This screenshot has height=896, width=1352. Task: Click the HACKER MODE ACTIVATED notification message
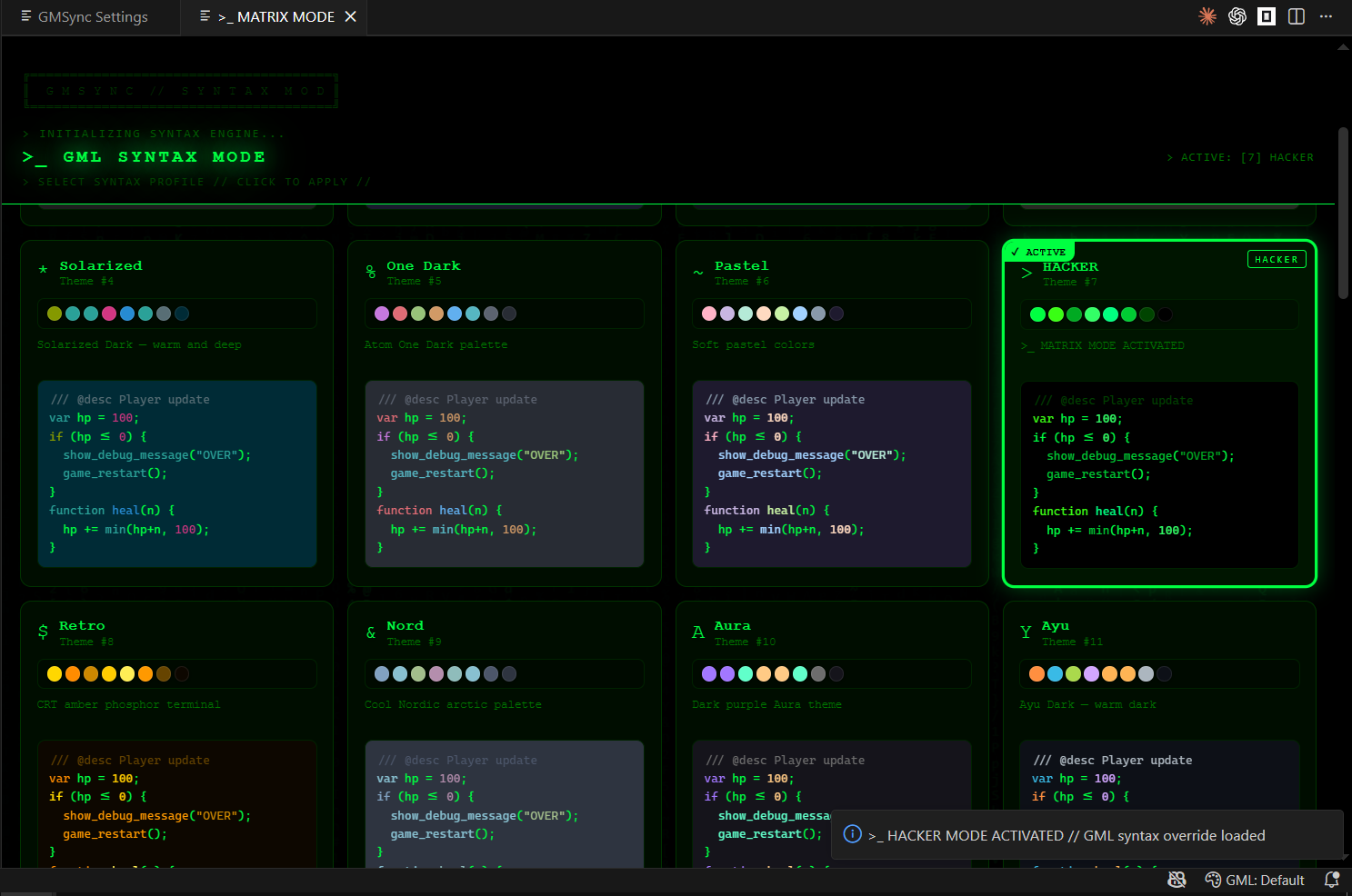(x=1067, y=835)
